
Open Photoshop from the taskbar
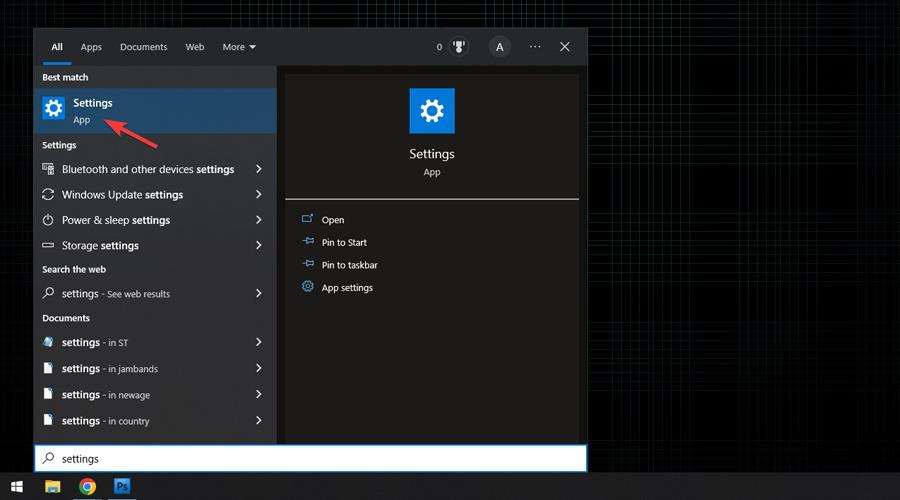pyautogui.click(x=122, y=487)
